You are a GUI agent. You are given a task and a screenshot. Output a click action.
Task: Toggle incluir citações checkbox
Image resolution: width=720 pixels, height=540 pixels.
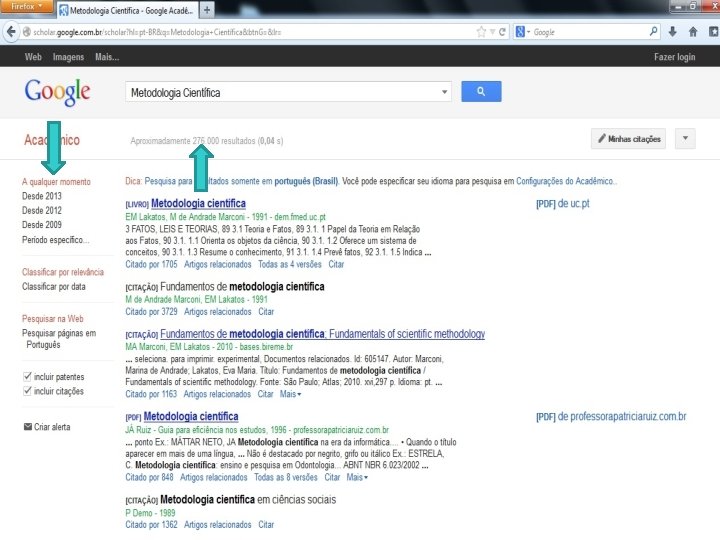click(x=27, y=391)
